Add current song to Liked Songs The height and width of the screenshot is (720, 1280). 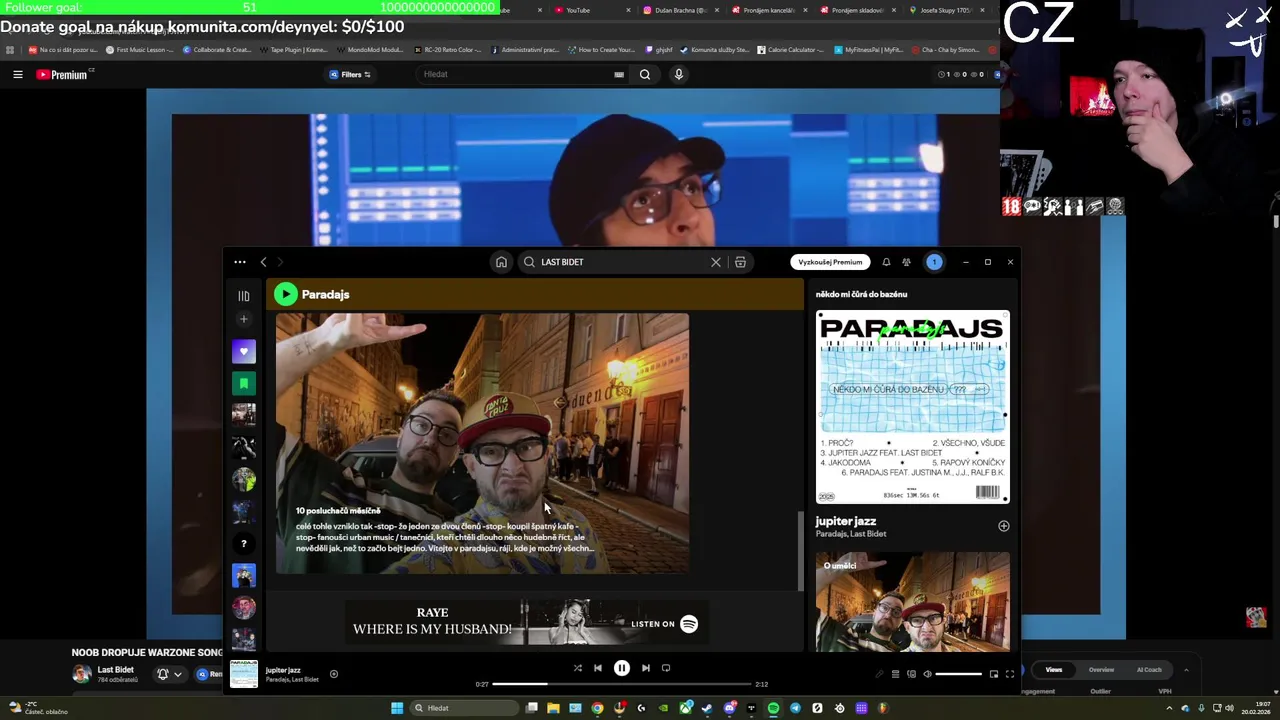334,674
